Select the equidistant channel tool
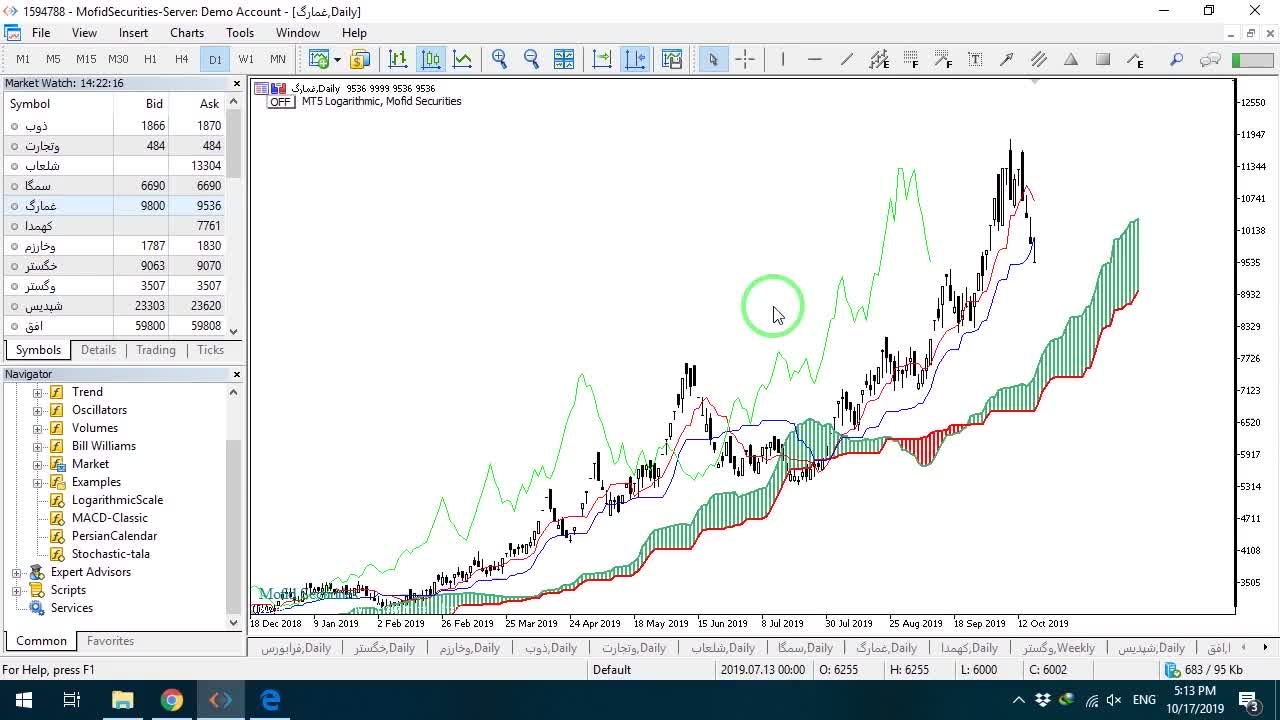The height and width of the screenshot is (720, 1280). point(879,60)
